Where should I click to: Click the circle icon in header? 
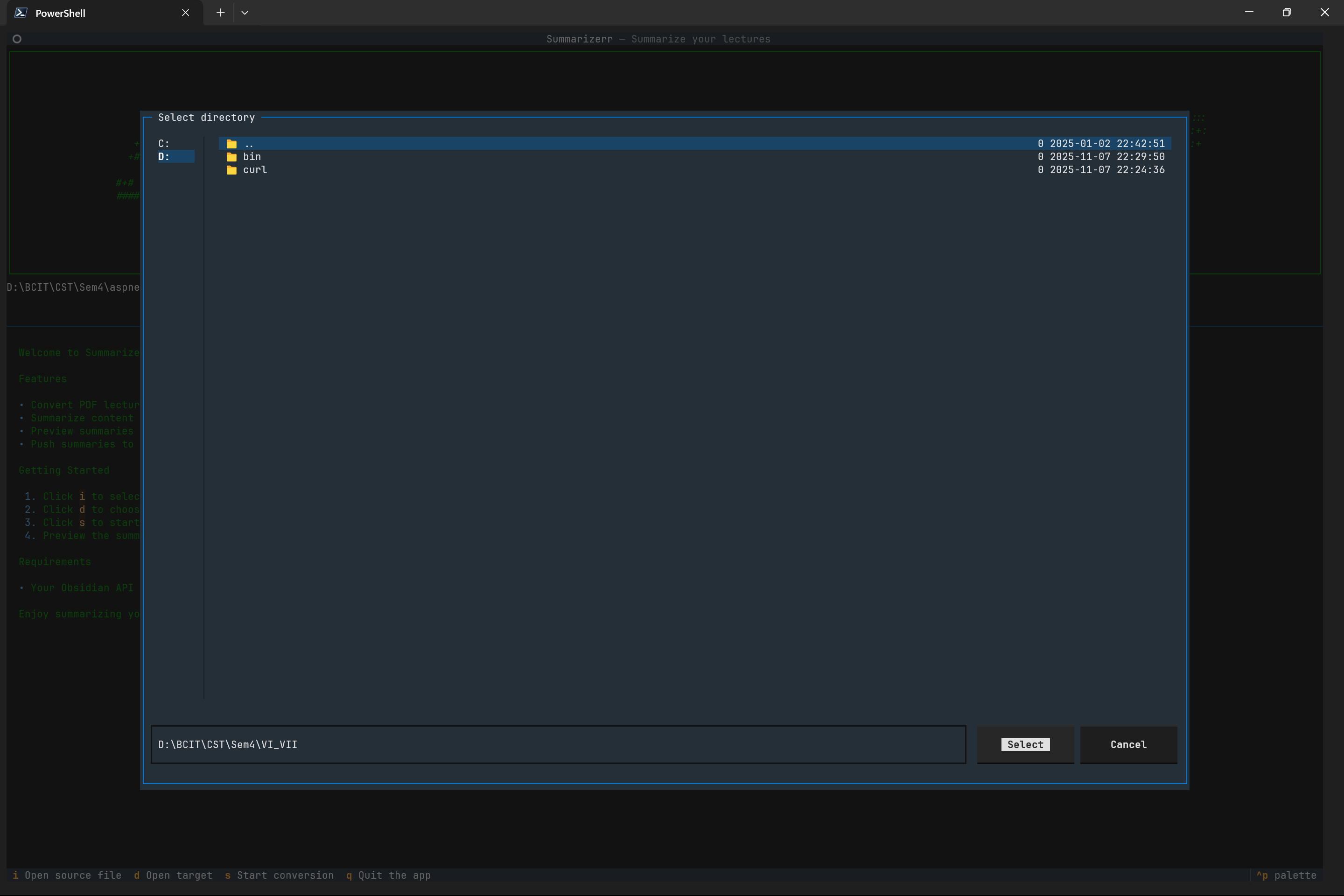coord(17,39)
